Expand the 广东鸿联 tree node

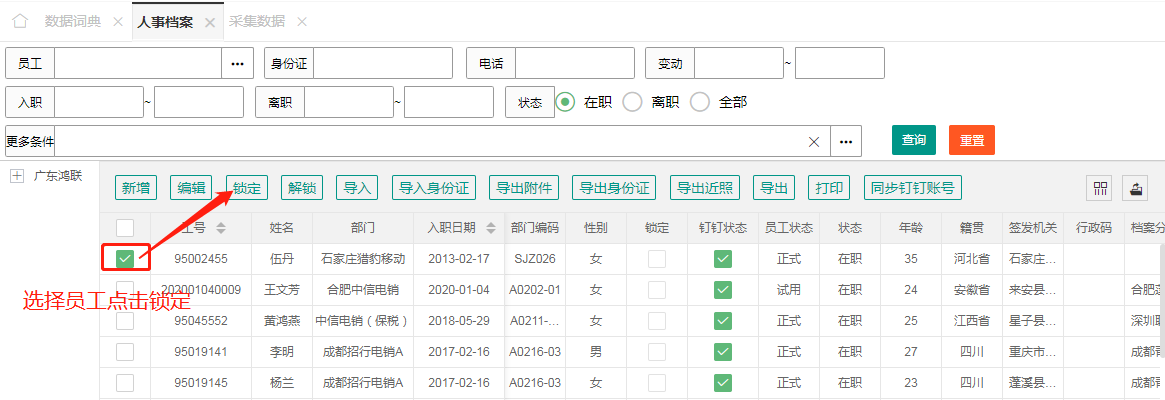pyautogui.click(x=17, y=176)
